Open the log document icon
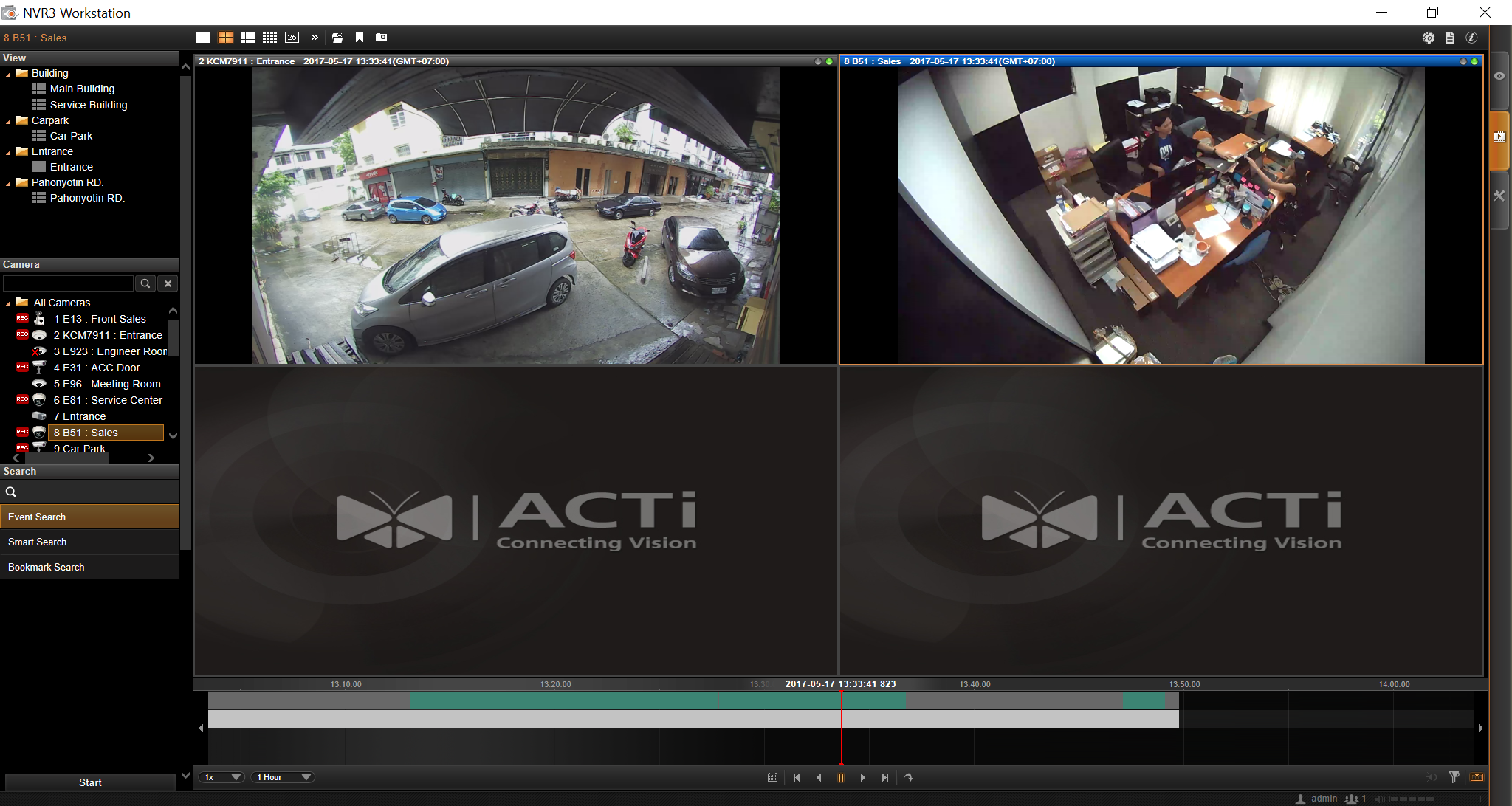This screenshot has width=1512, height=806. 1450,38
